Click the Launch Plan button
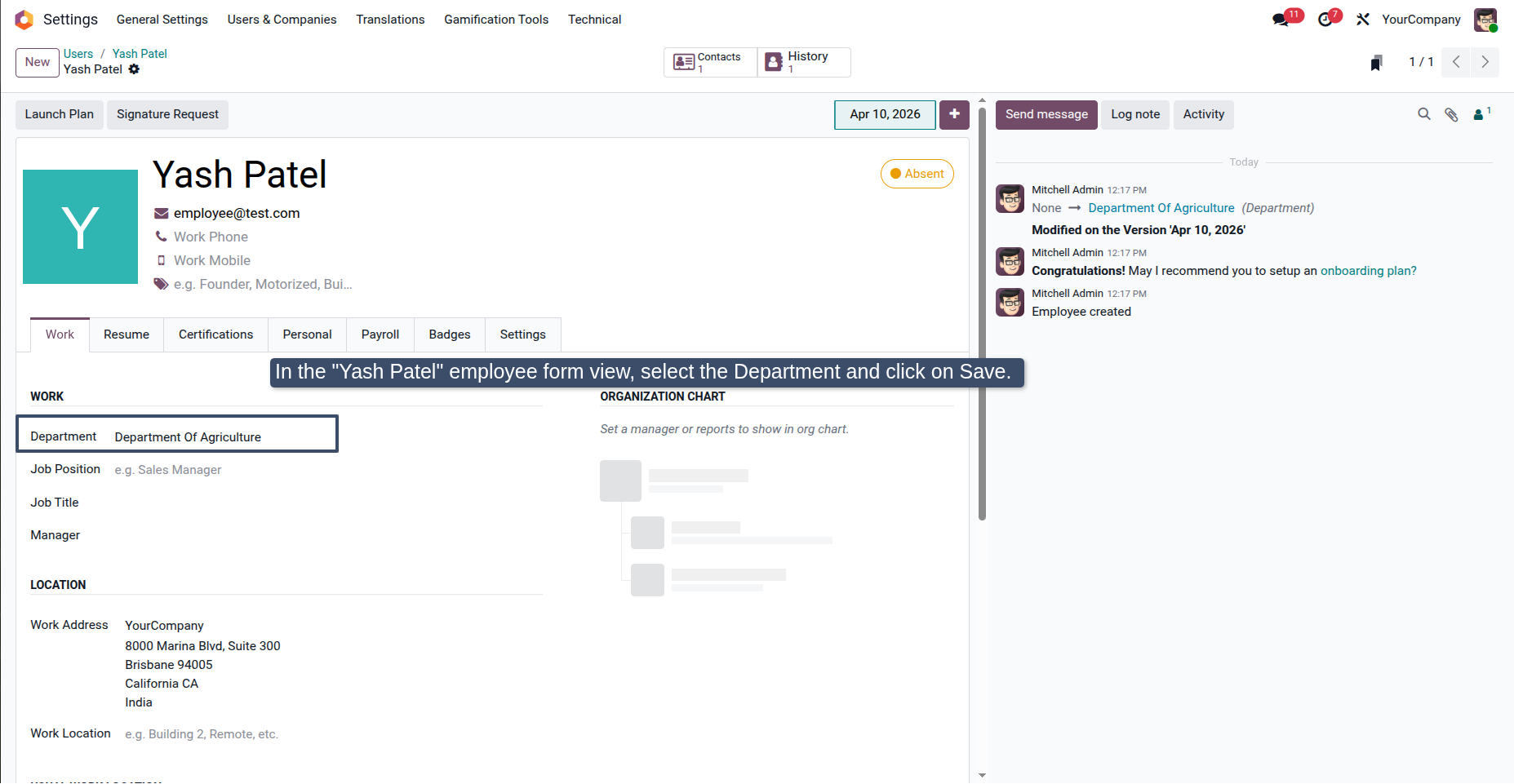Viewport: 1514px width, 784px height. [60, 114]
